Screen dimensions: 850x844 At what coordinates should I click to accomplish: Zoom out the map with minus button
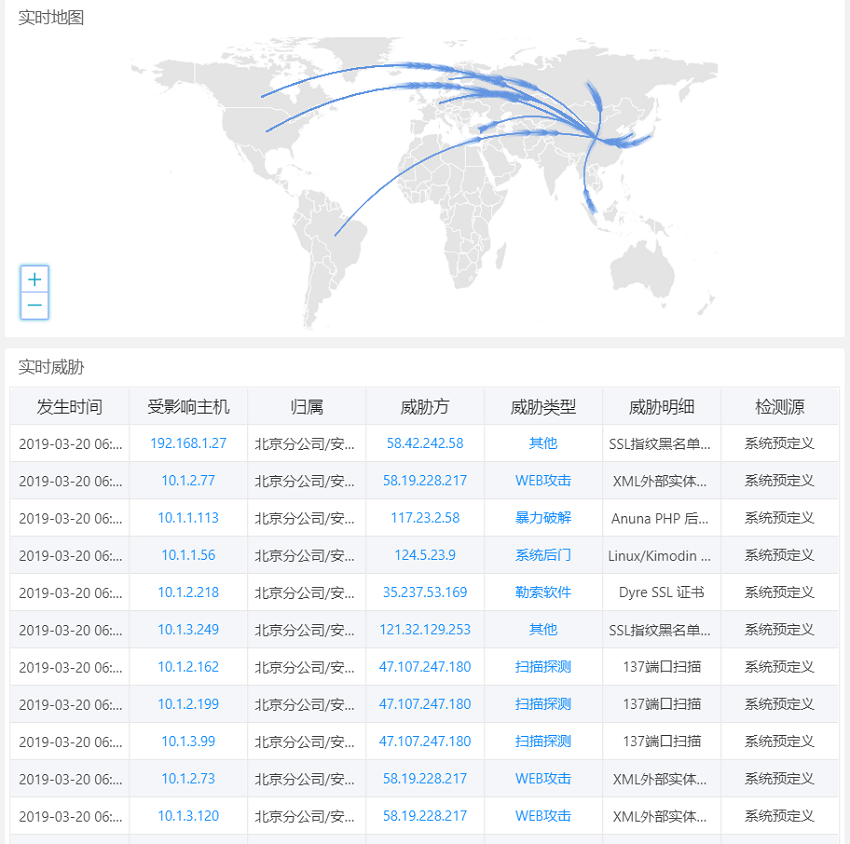(35, 305)
